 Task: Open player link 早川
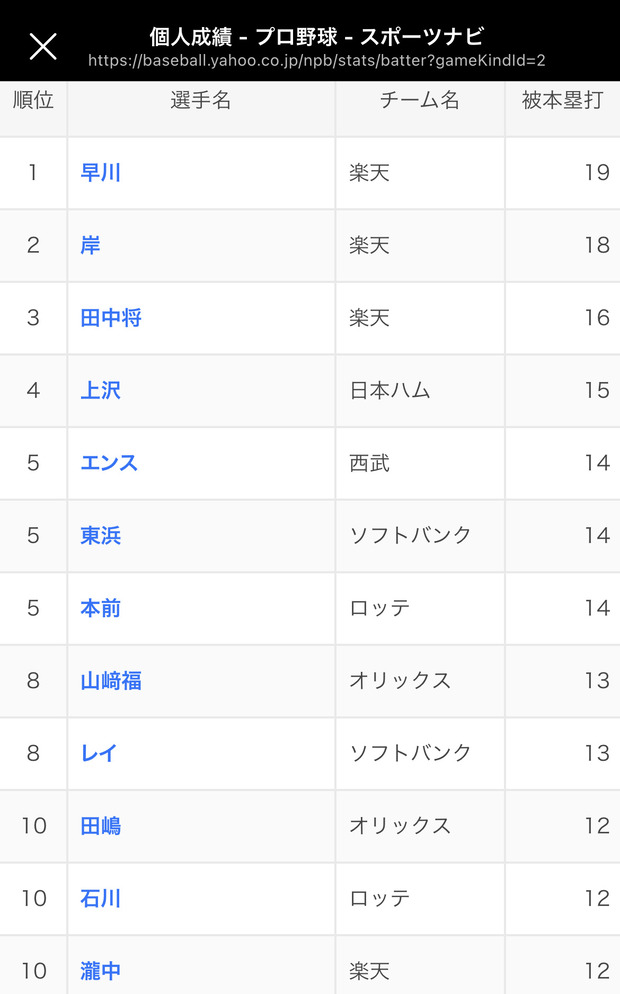pyautogui.click(x=100, y=172)
